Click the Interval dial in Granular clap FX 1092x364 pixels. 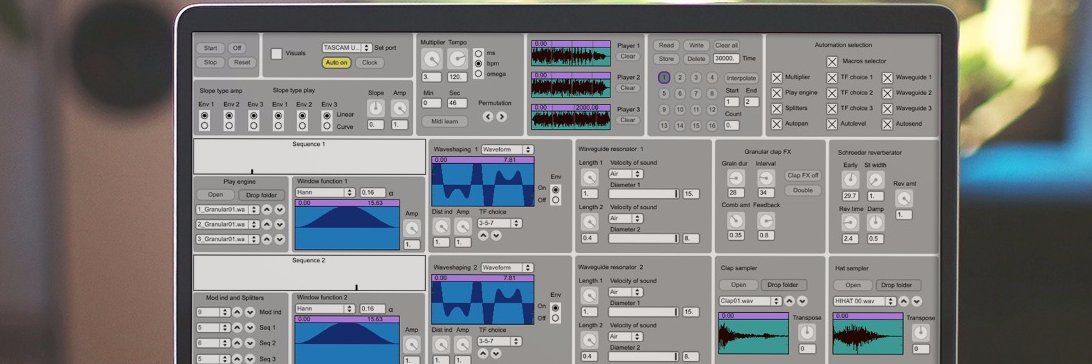(x=766, y=178)
